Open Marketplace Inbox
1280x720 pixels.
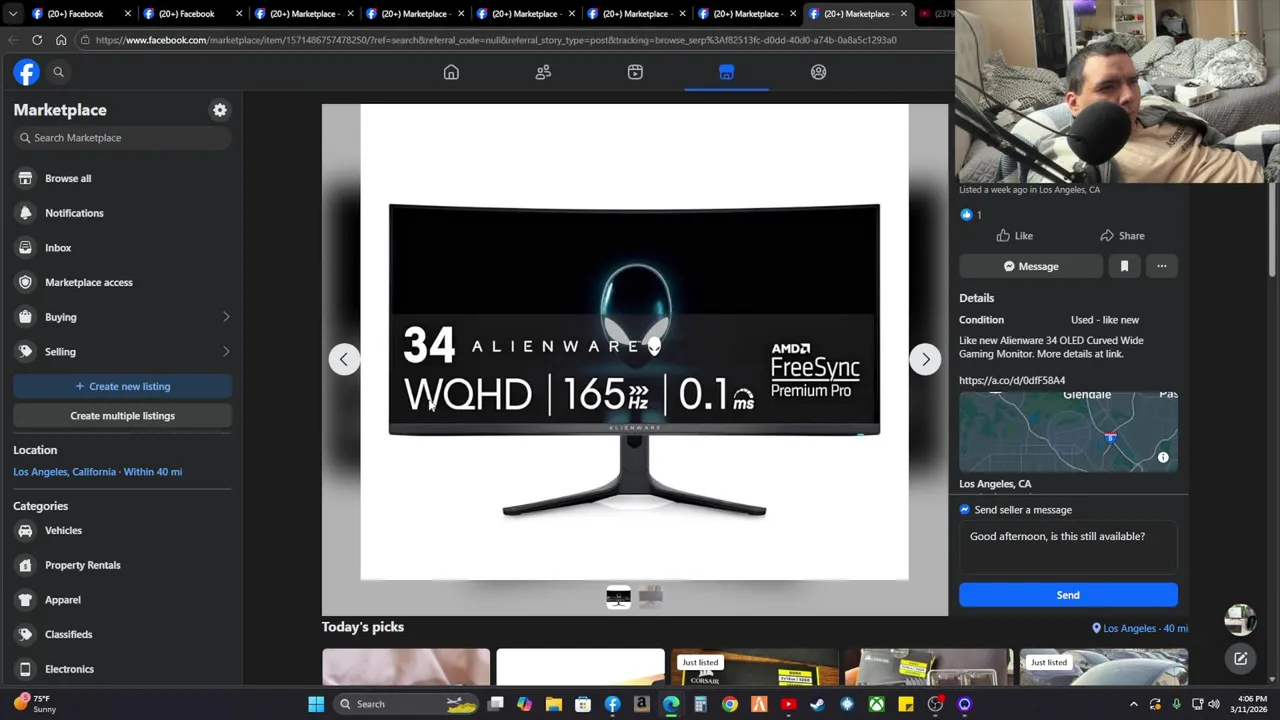122,248
